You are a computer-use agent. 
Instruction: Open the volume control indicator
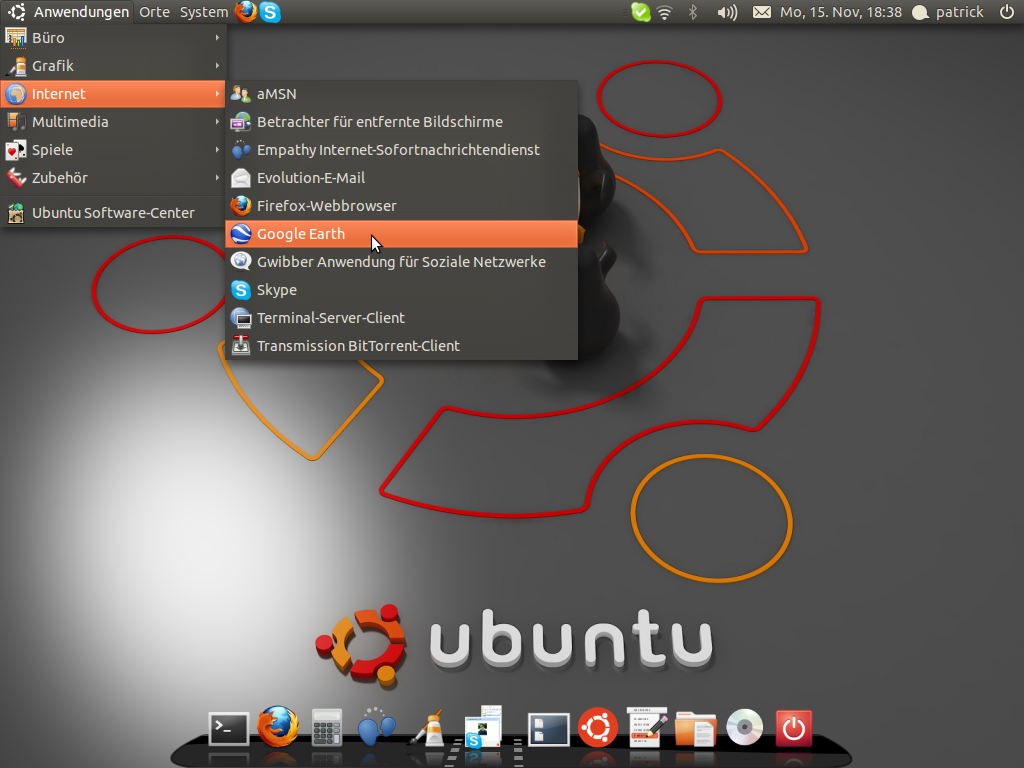tap(727, 12)
